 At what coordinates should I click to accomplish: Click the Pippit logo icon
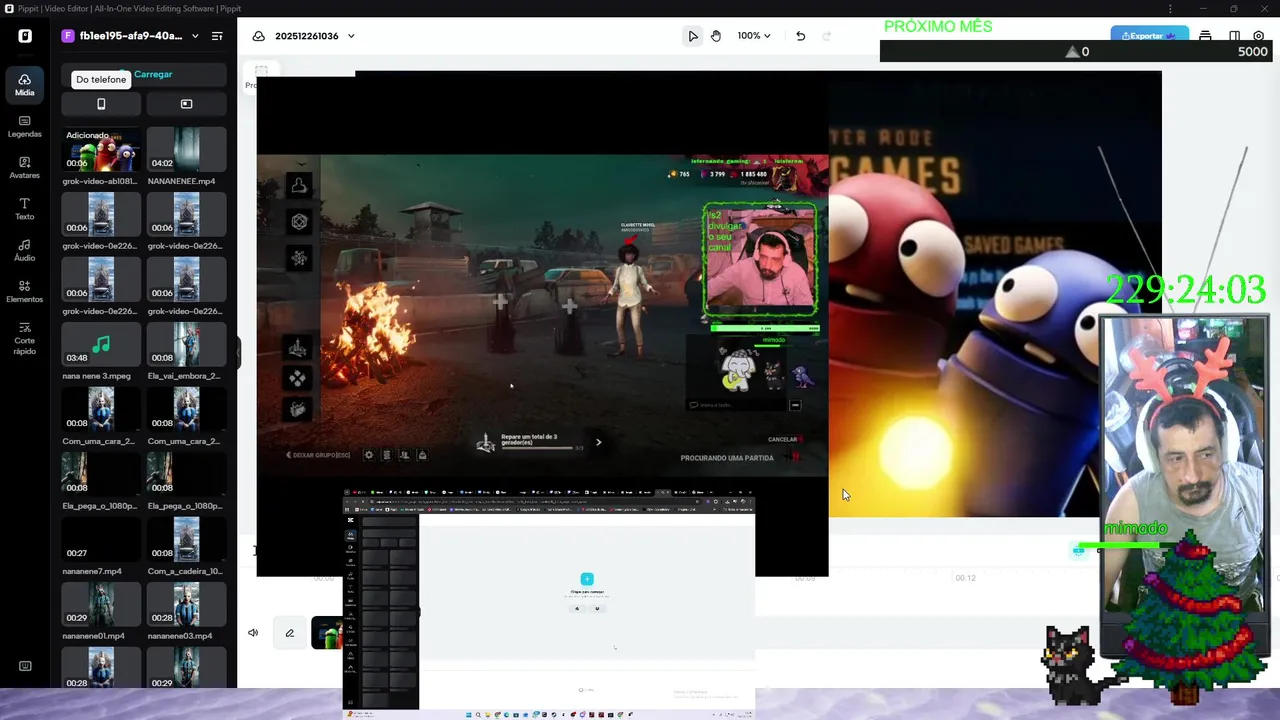click(x=25, y=36)
